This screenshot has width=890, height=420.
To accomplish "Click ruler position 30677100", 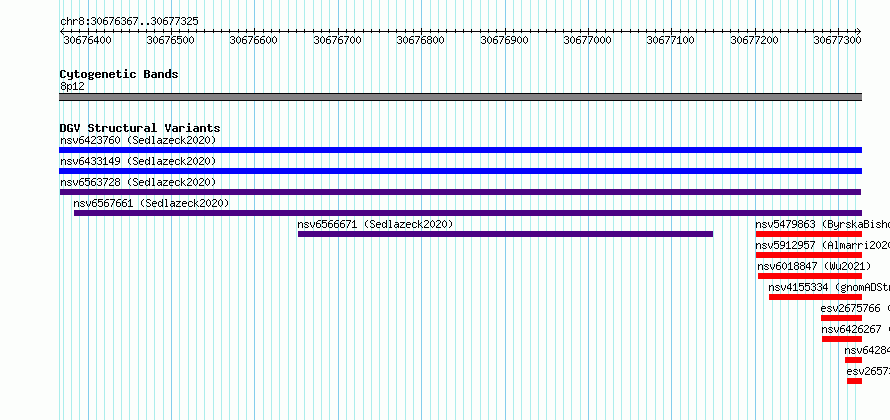I will click(x=671, y=40).
